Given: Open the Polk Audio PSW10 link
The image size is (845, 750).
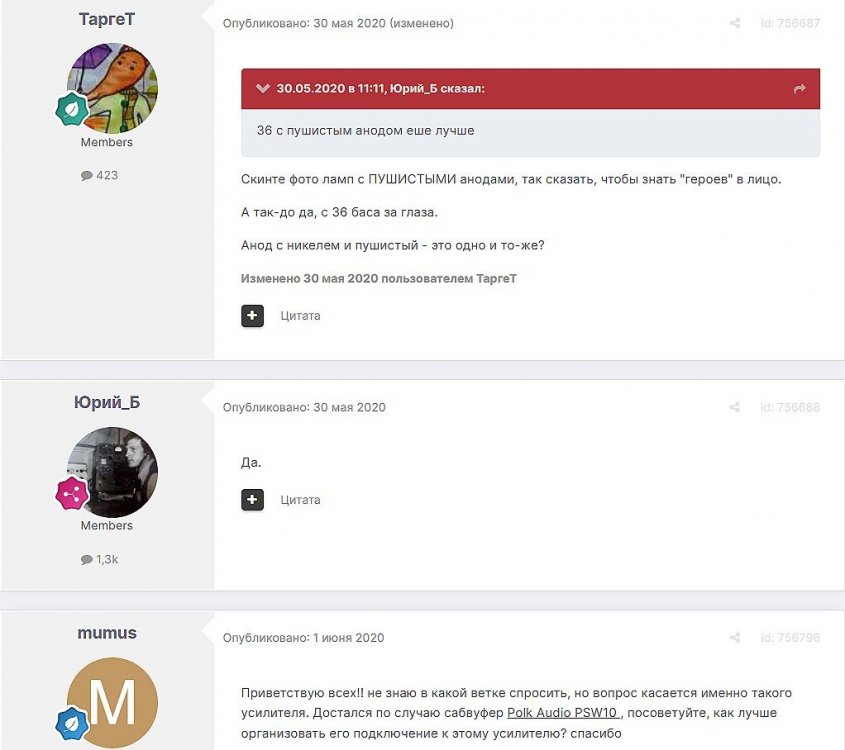Looking at the screenshot, I should pyautogui.click(x=564, y=713).
